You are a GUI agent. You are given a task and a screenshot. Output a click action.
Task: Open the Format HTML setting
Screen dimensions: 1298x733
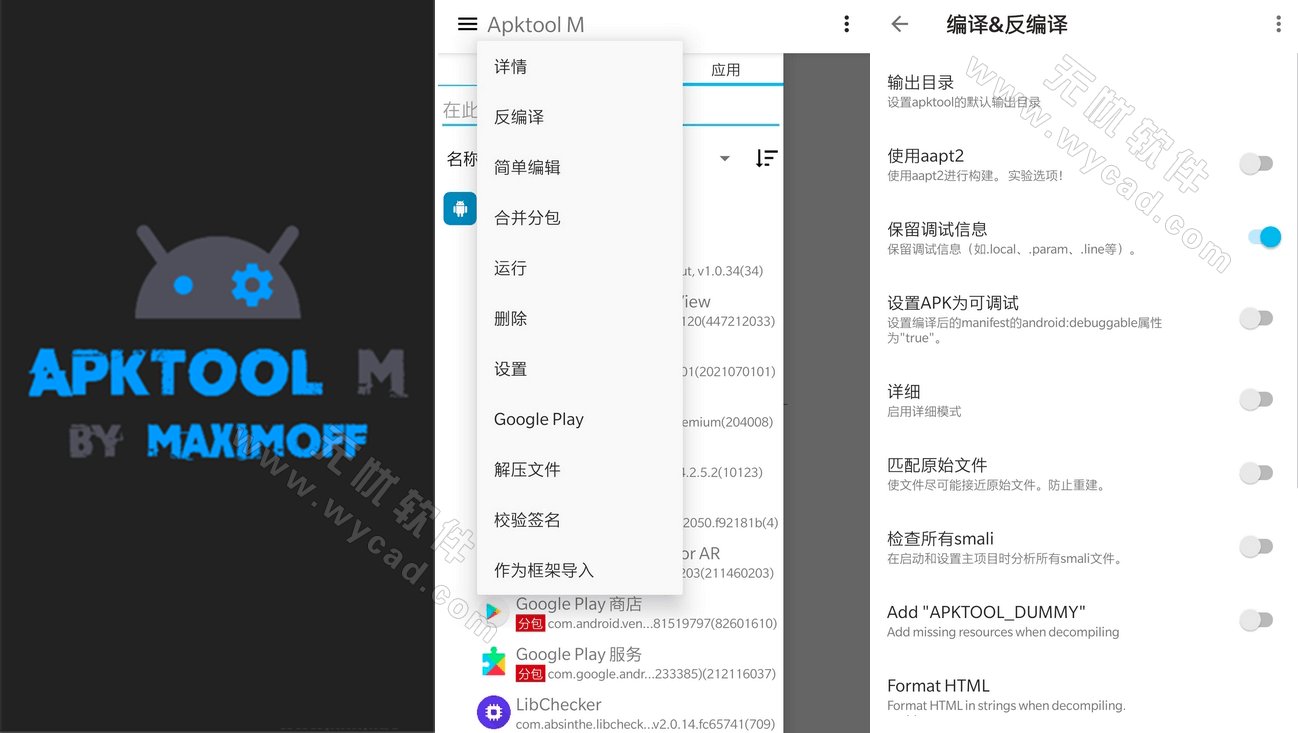[1084, 696]
